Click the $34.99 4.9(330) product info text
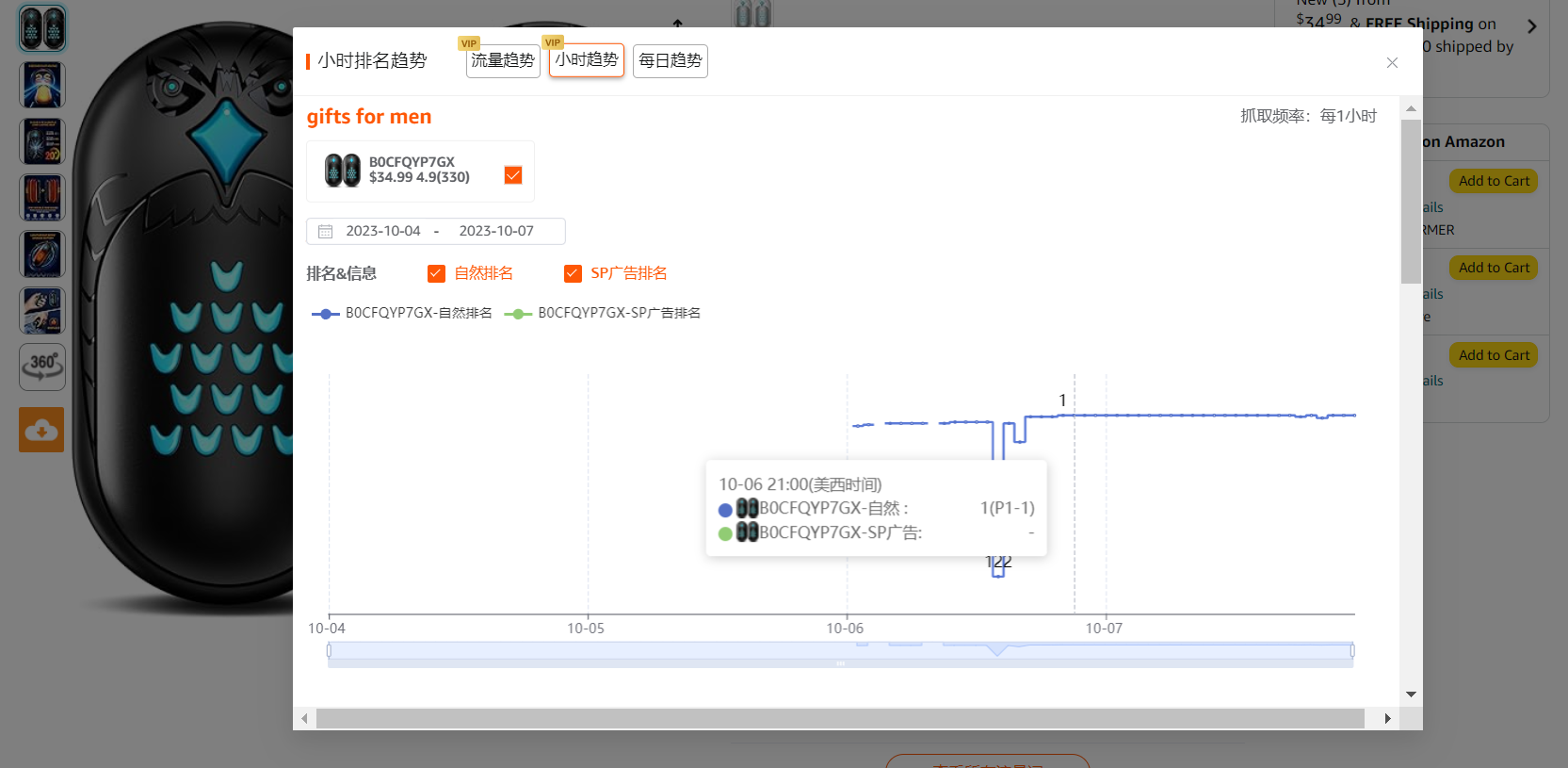Viewport: 1568px width, 768px height. pyautogui.click(x=419, y=177)
